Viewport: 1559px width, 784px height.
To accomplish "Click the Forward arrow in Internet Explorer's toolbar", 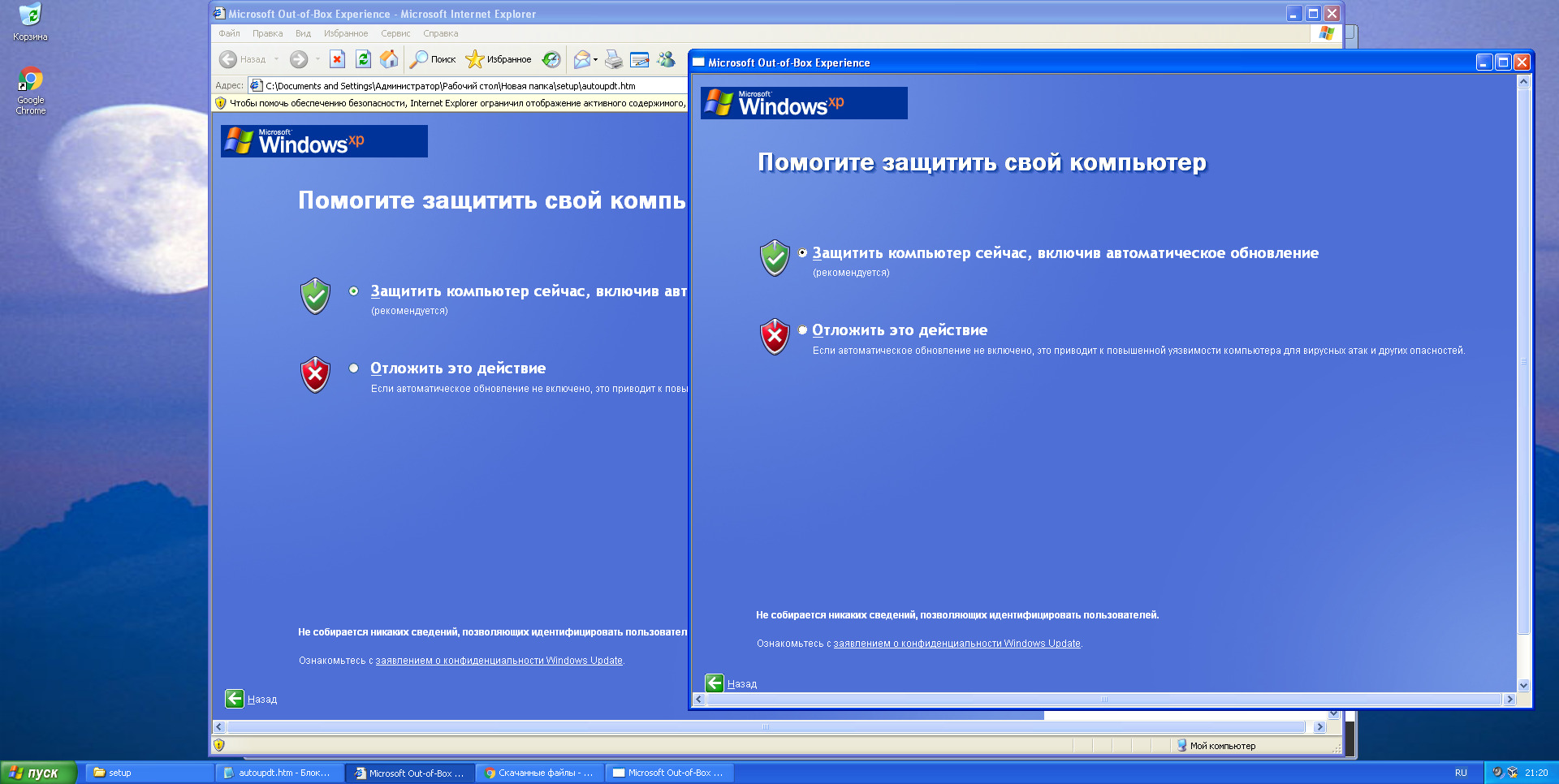I will 299,59.
